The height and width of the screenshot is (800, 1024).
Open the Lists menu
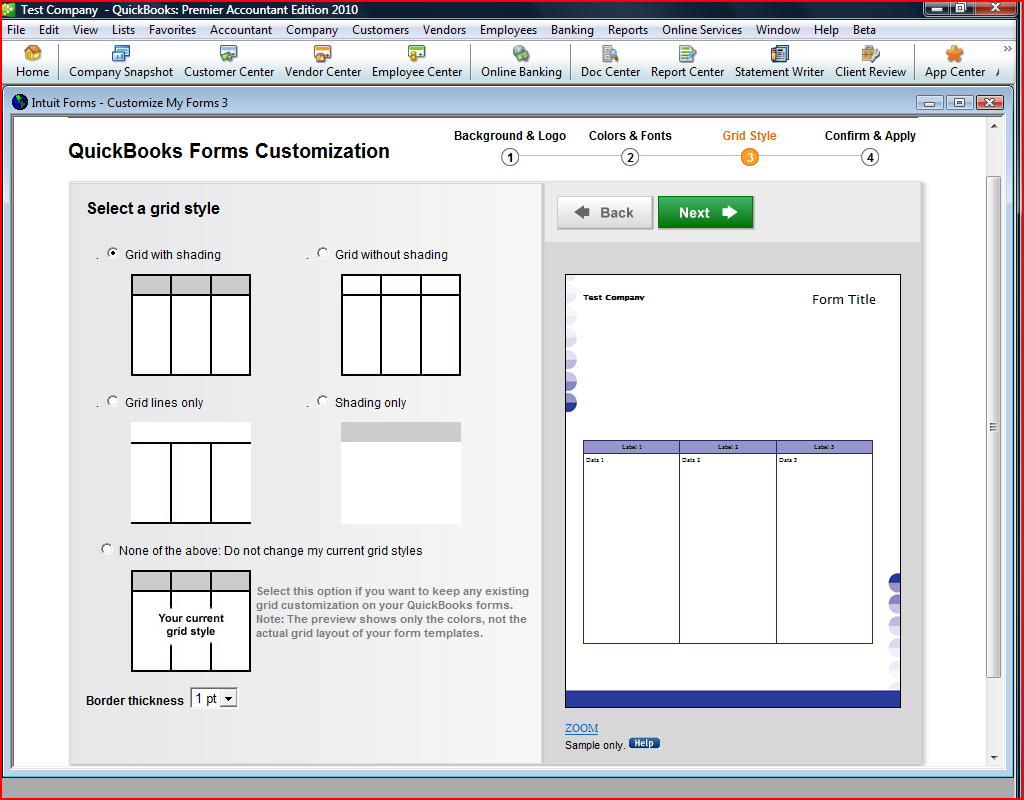[123, 30]
